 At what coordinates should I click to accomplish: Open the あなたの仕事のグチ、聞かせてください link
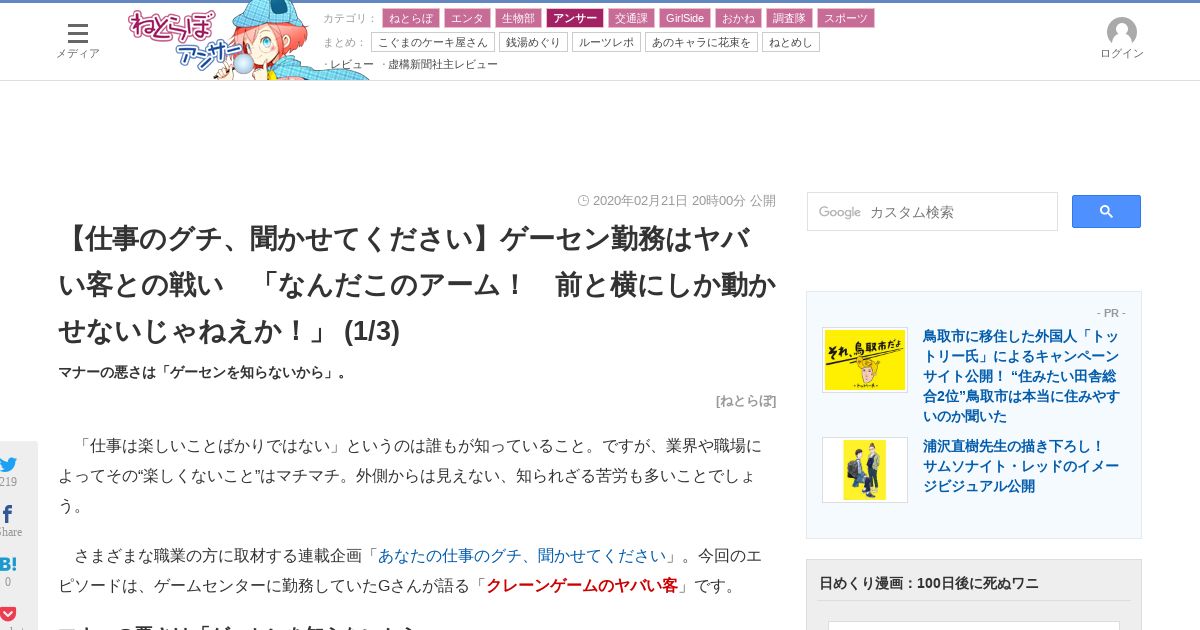coord(522,556)
